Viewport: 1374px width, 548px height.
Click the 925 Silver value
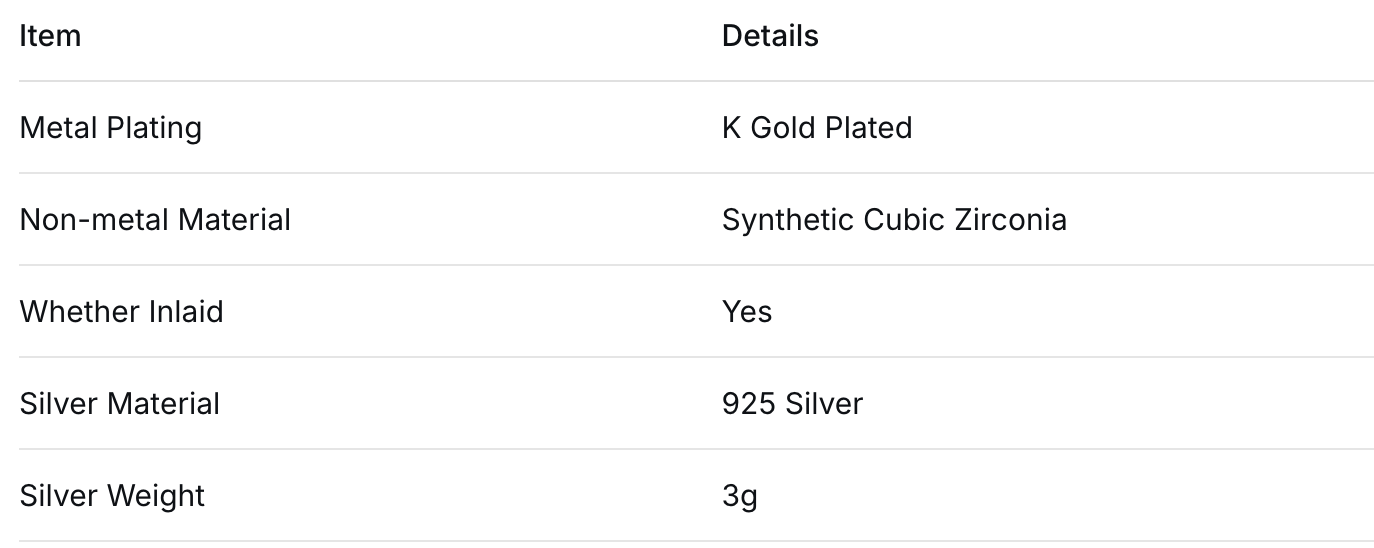click(x=792, y=404)
